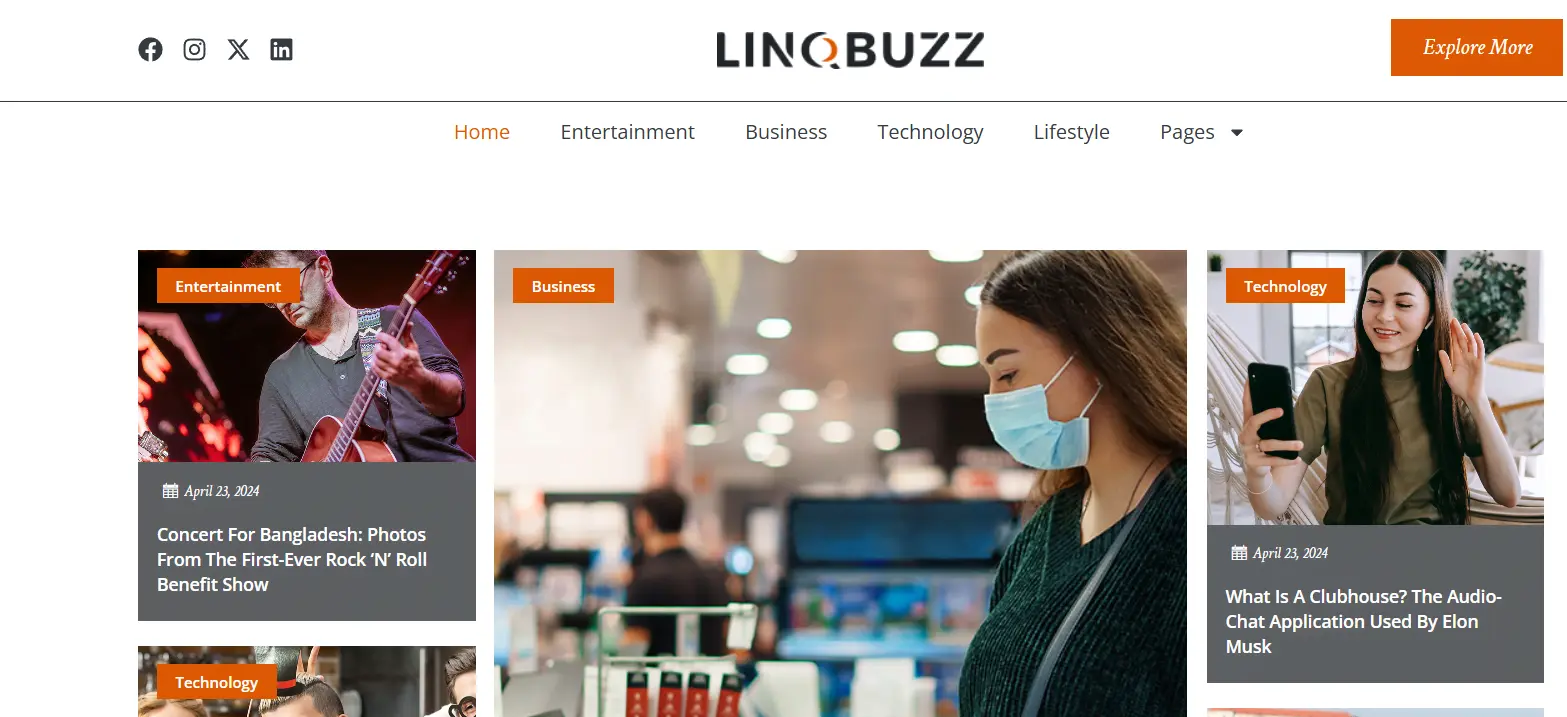
Task: Click calendar icon on Clubhouse article date
Action: [1239, 553]
